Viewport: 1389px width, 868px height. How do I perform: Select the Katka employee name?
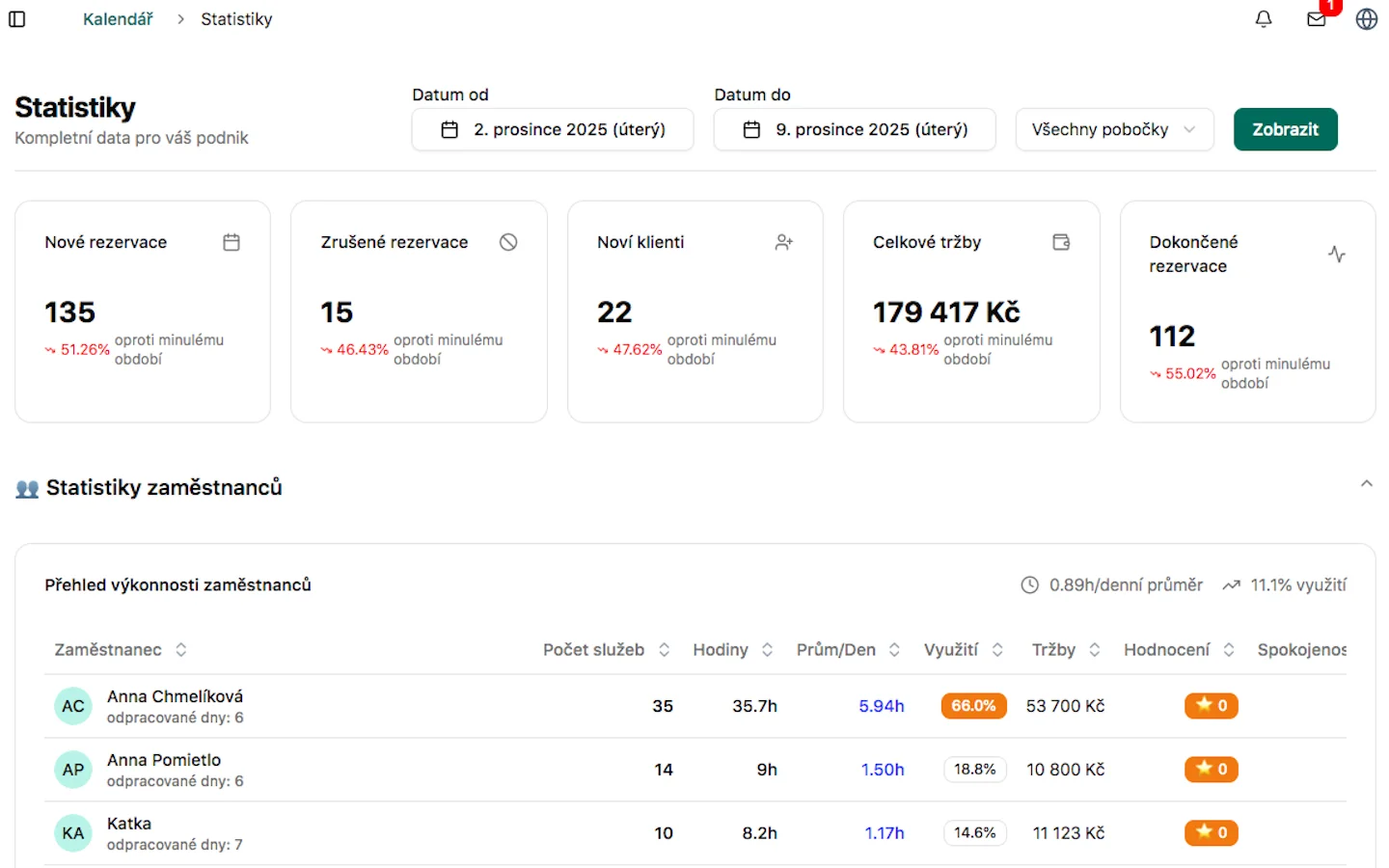[129, 824]
